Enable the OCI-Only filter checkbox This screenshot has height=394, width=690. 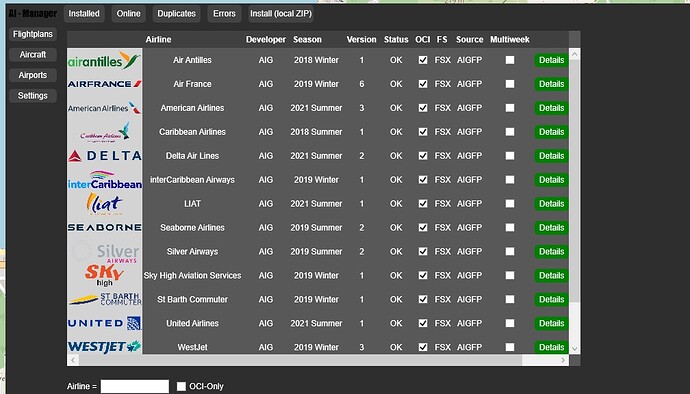coord(181,387)
